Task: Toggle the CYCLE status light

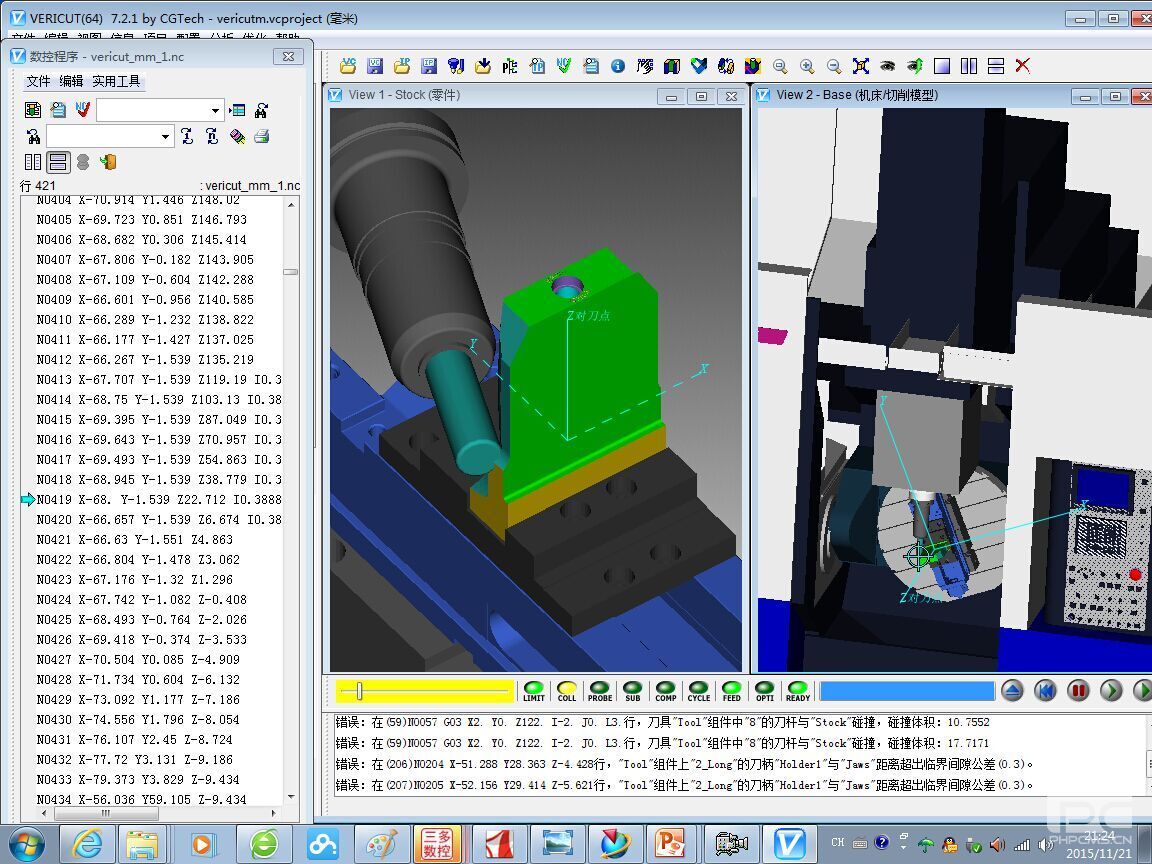Action: (x=699, y=691)
